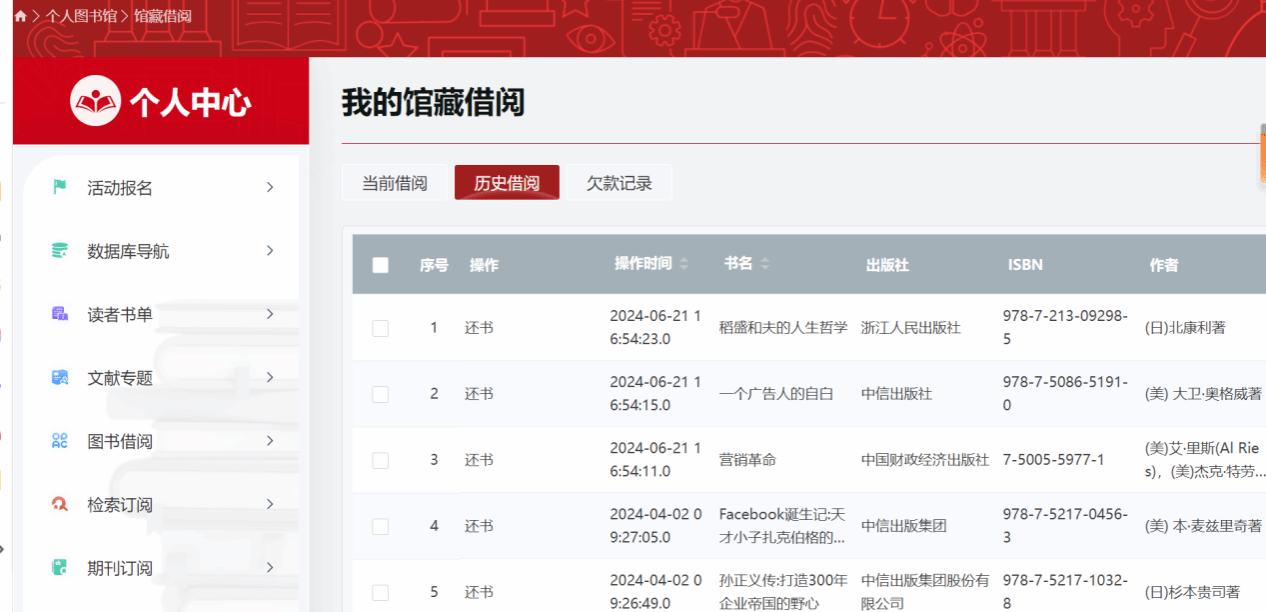Click the database icon beside 数据库导航
Viewport: 1266px width, 612px height.
pyautogui.click(x=60, y=251)
